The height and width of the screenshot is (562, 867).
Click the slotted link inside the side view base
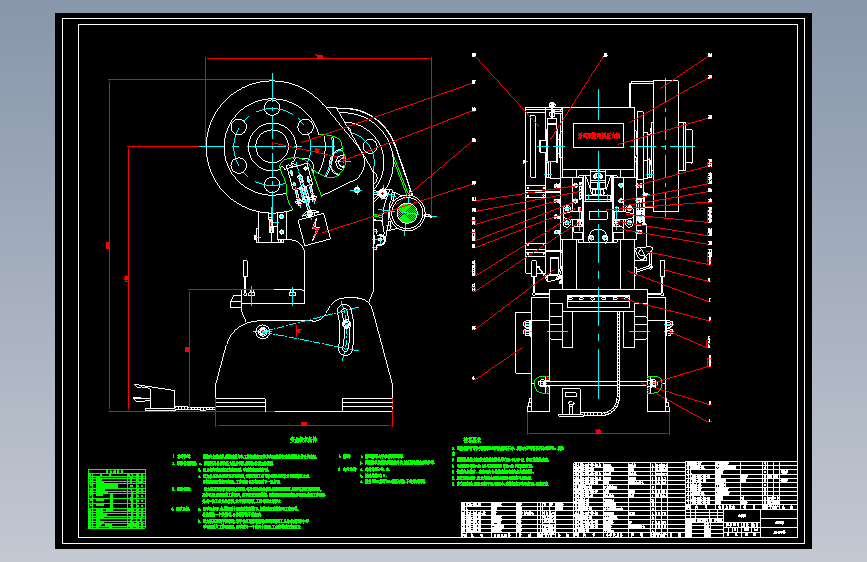coord(346,329)
